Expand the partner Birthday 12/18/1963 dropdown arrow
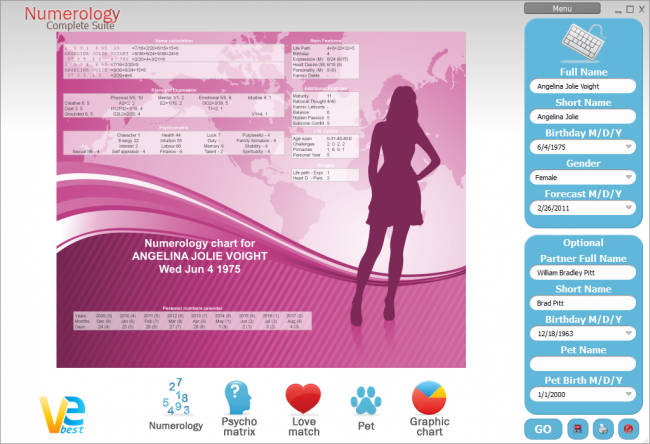The width and height of the screenshot is (650, 444). pos(628,333)
